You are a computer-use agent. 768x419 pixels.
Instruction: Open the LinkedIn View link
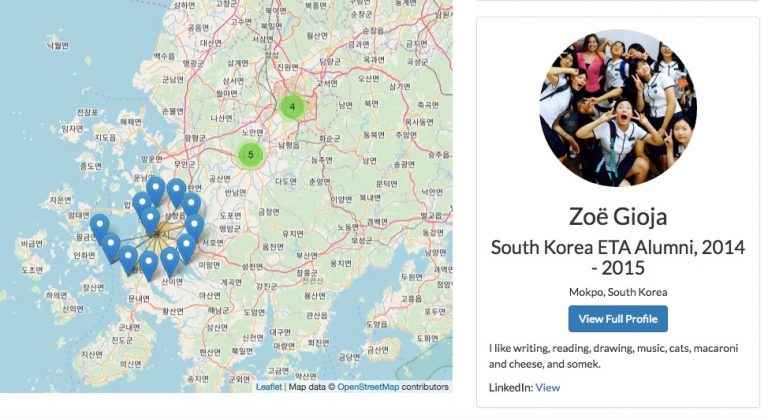coord(548,388)
